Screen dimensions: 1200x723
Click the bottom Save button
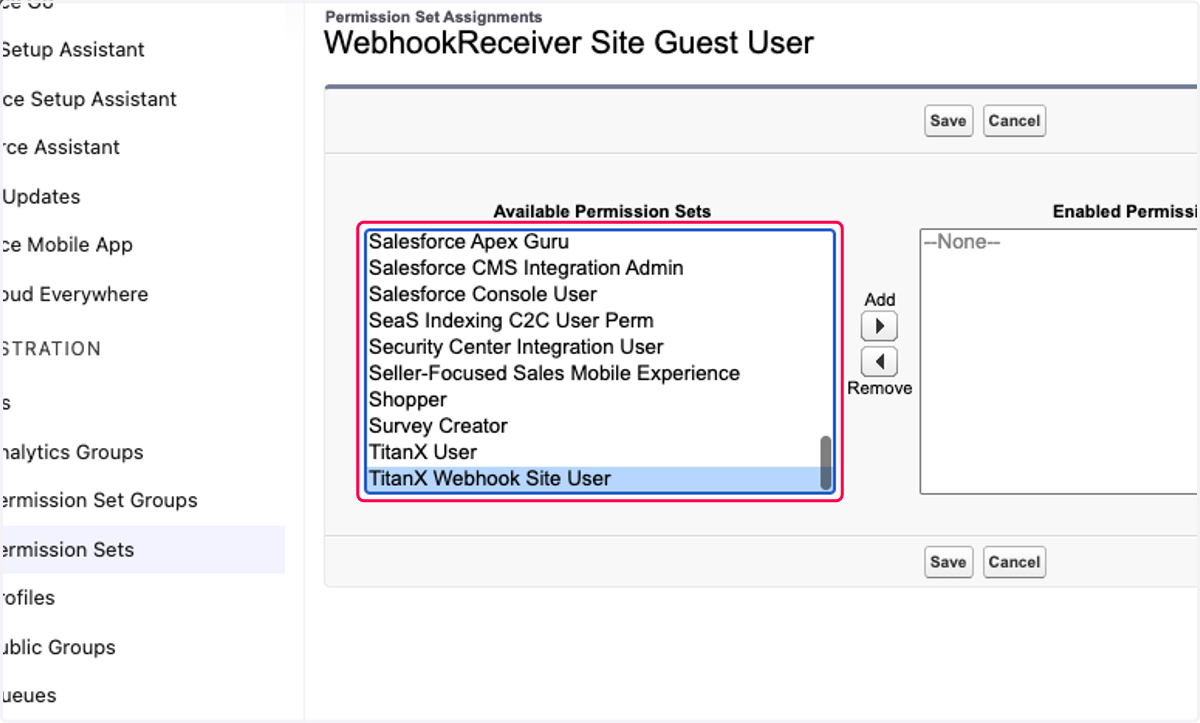pos(948,562)
